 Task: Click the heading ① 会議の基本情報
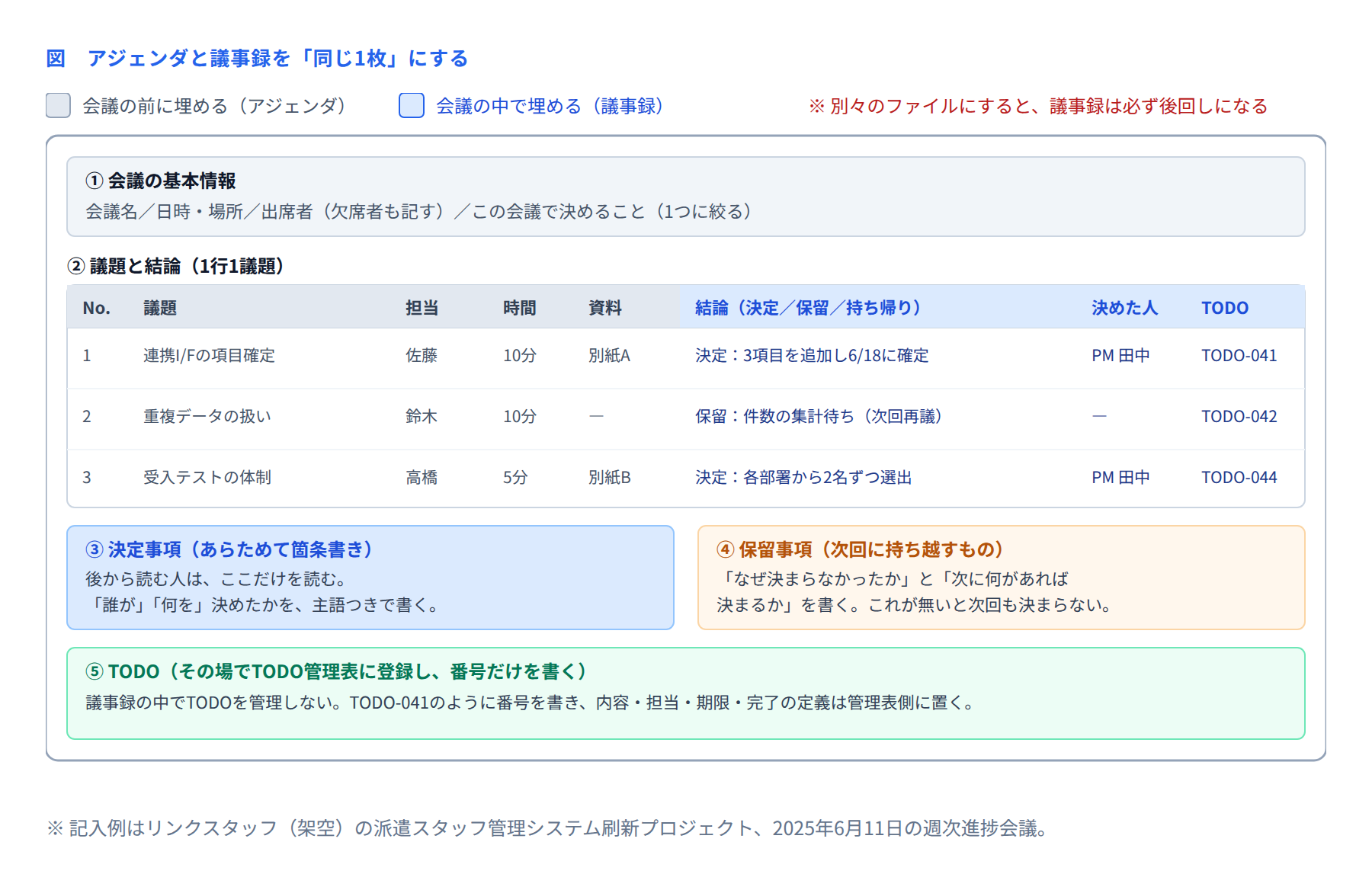(x=161, y=181)
